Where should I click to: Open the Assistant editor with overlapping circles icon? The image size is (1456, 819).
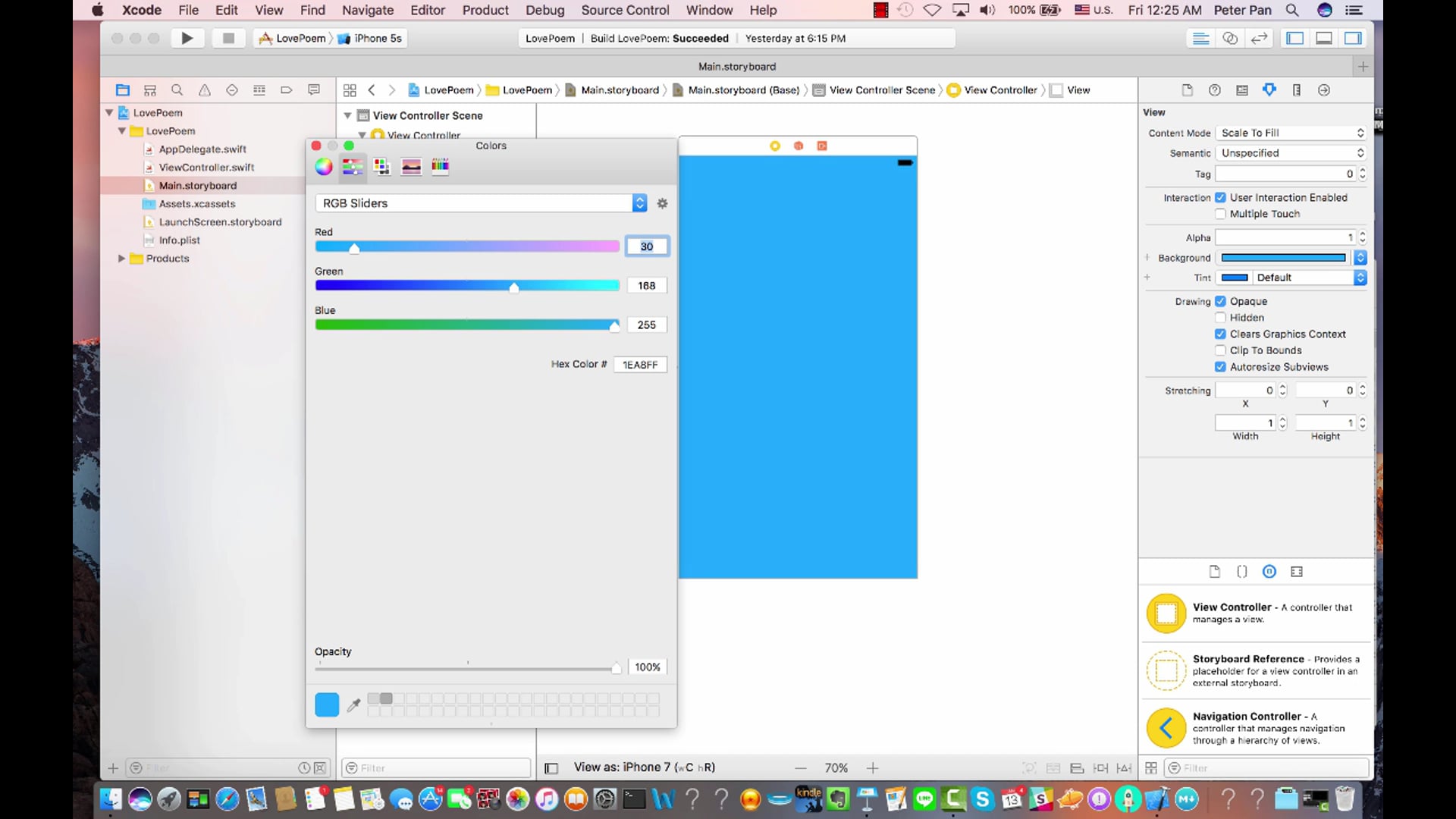(x=1230, y=38)
